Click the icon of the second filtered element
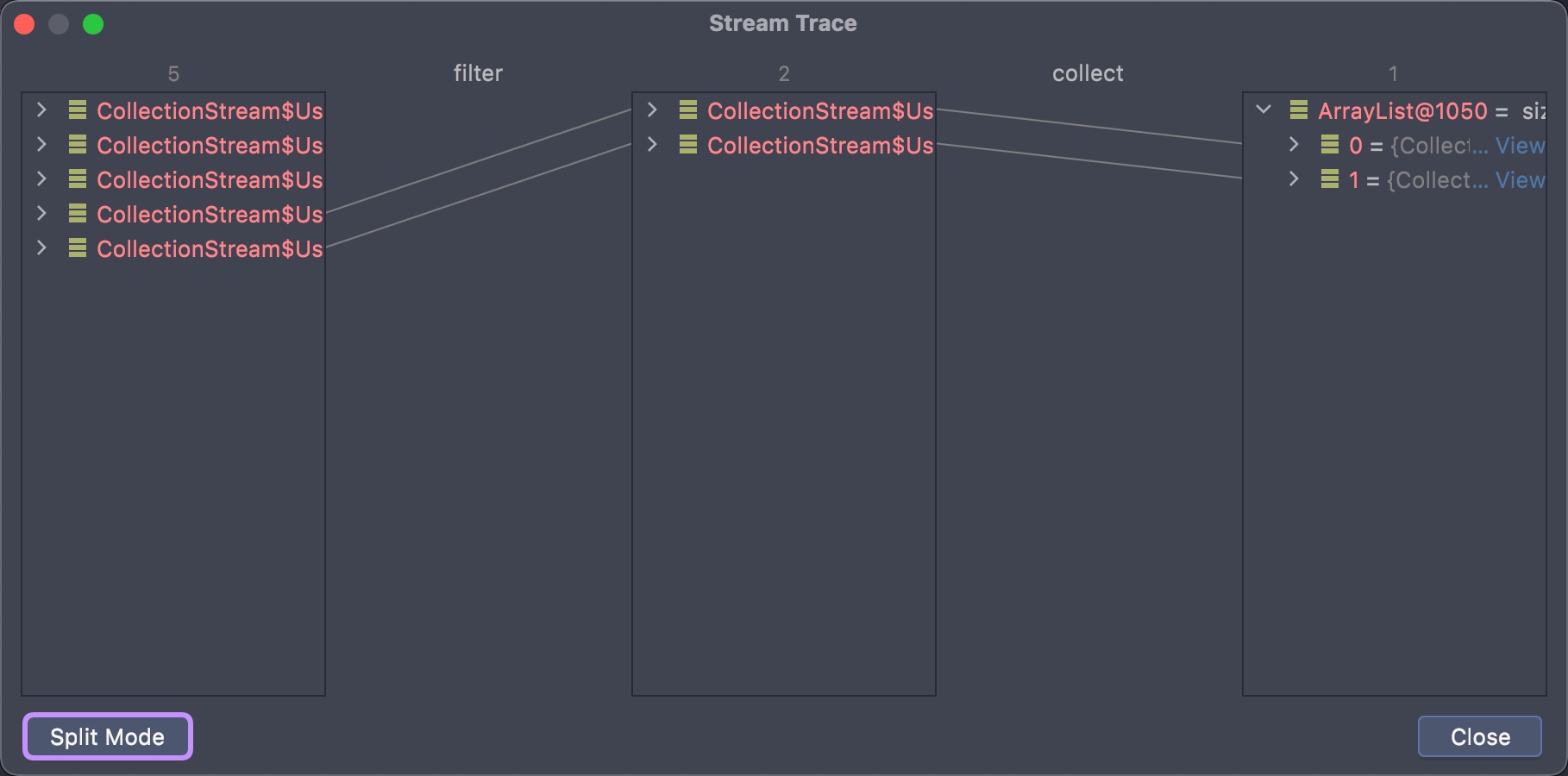Viewport: 1568px width, 776px height. [x=688, y=145]
